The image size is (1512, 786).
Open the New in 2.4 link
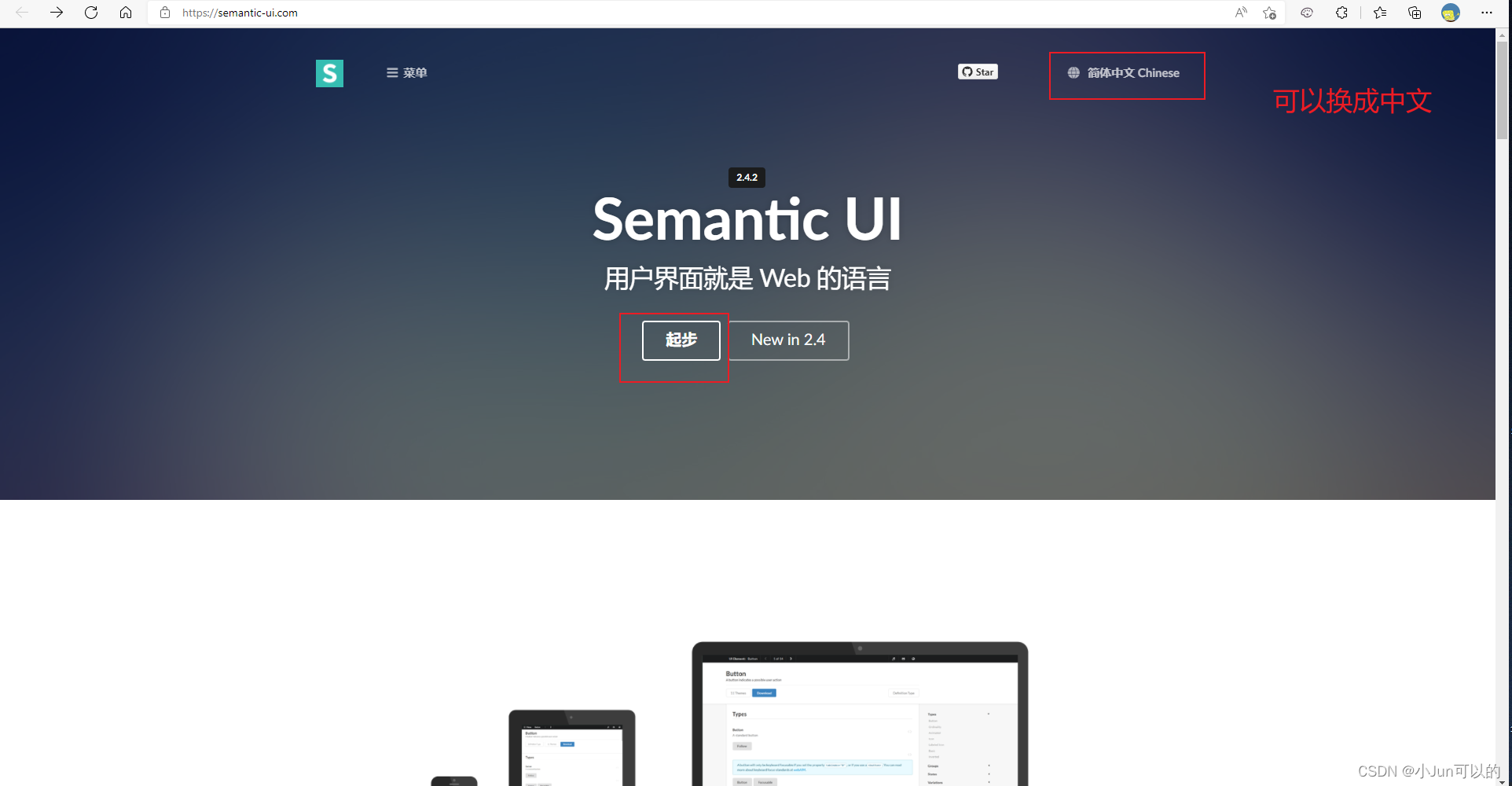point(788,340)
